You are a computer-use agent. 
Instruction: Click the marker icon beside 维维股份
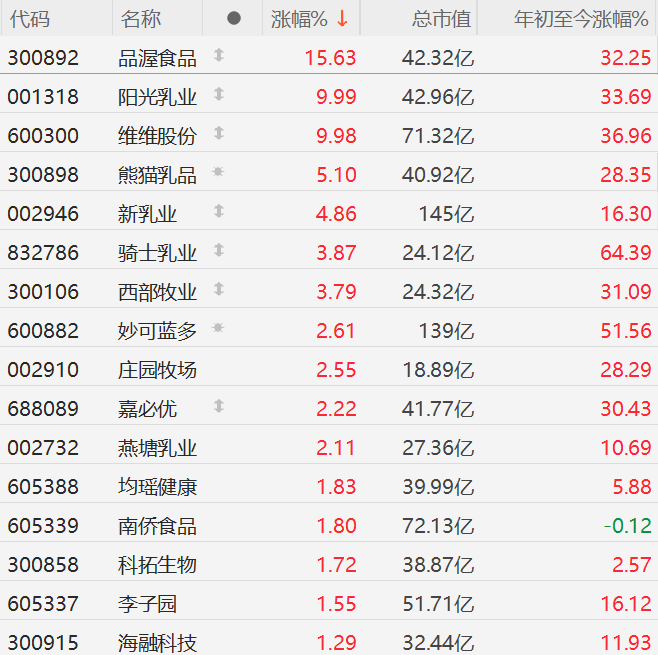tap(219, 133)
